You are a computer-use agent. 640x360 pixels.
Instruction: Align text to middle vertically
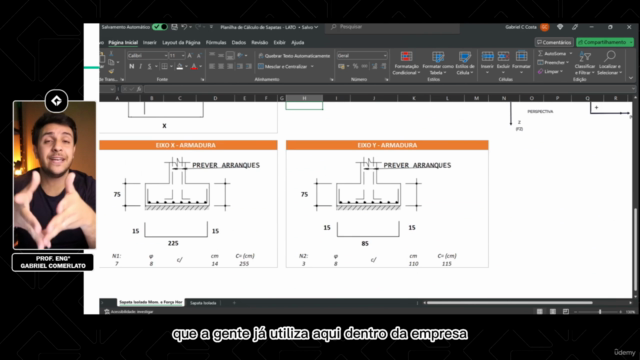click(221, 56)
